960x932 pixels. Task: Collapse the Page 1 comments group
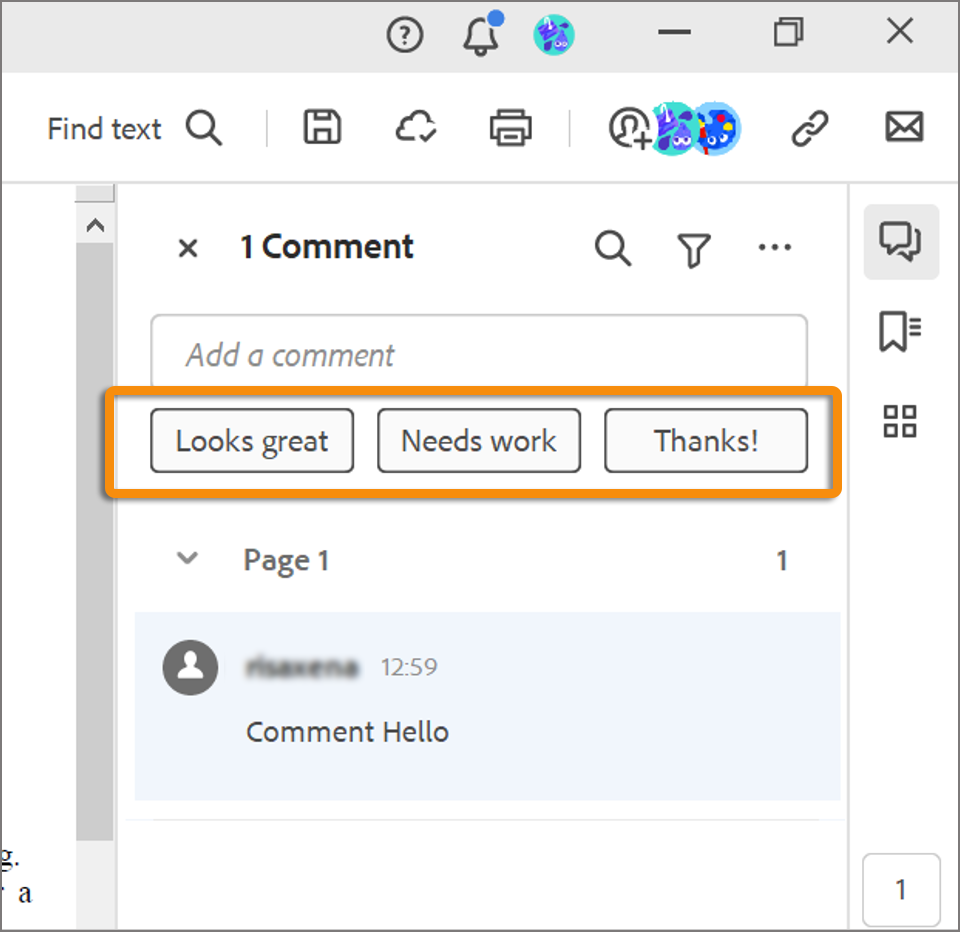(x=187, y=559)
